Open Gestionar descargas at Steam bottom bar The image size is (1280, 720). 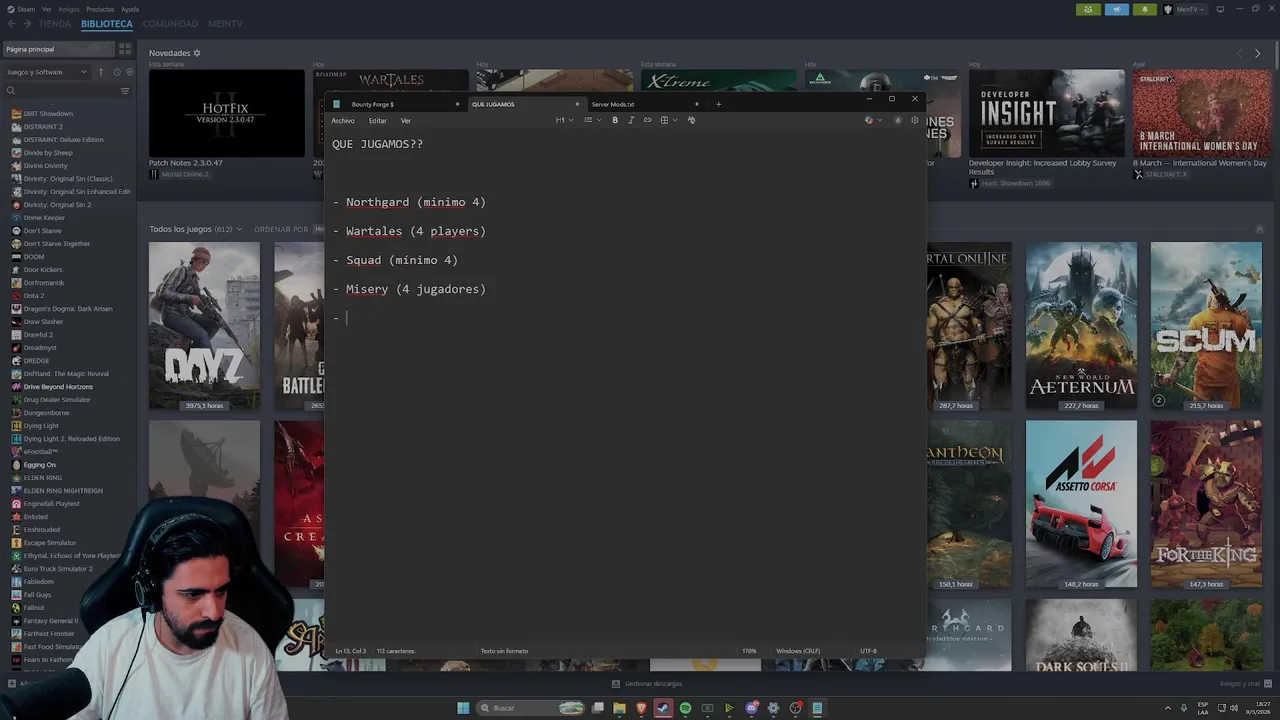647,684
